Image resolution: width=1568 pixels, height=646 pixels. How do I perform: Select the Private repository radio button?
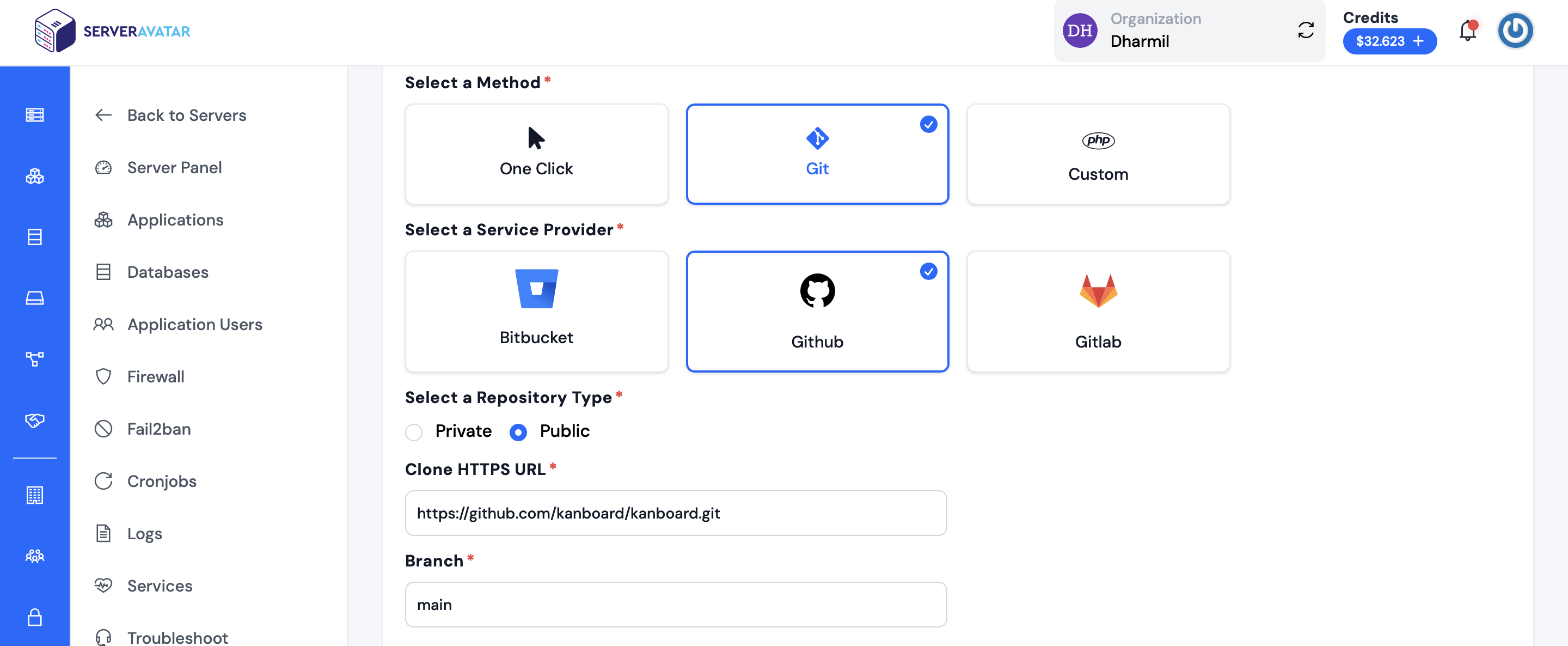(414, 432)
